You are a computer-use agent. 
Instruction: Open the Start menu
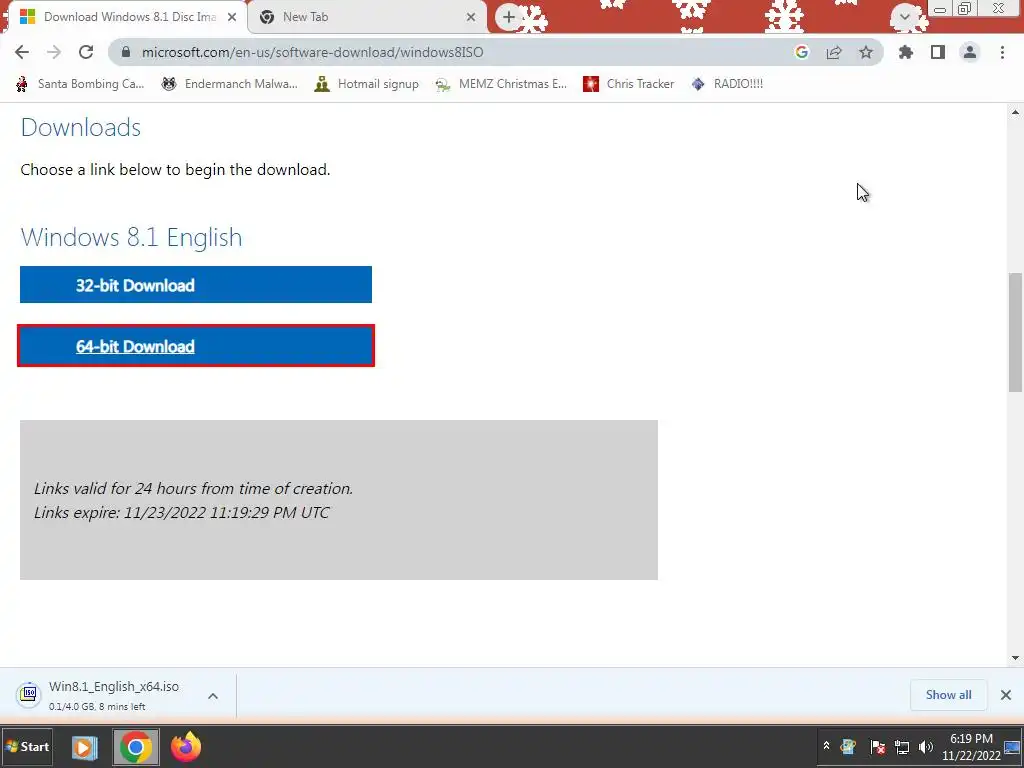[x=27, y=746]
